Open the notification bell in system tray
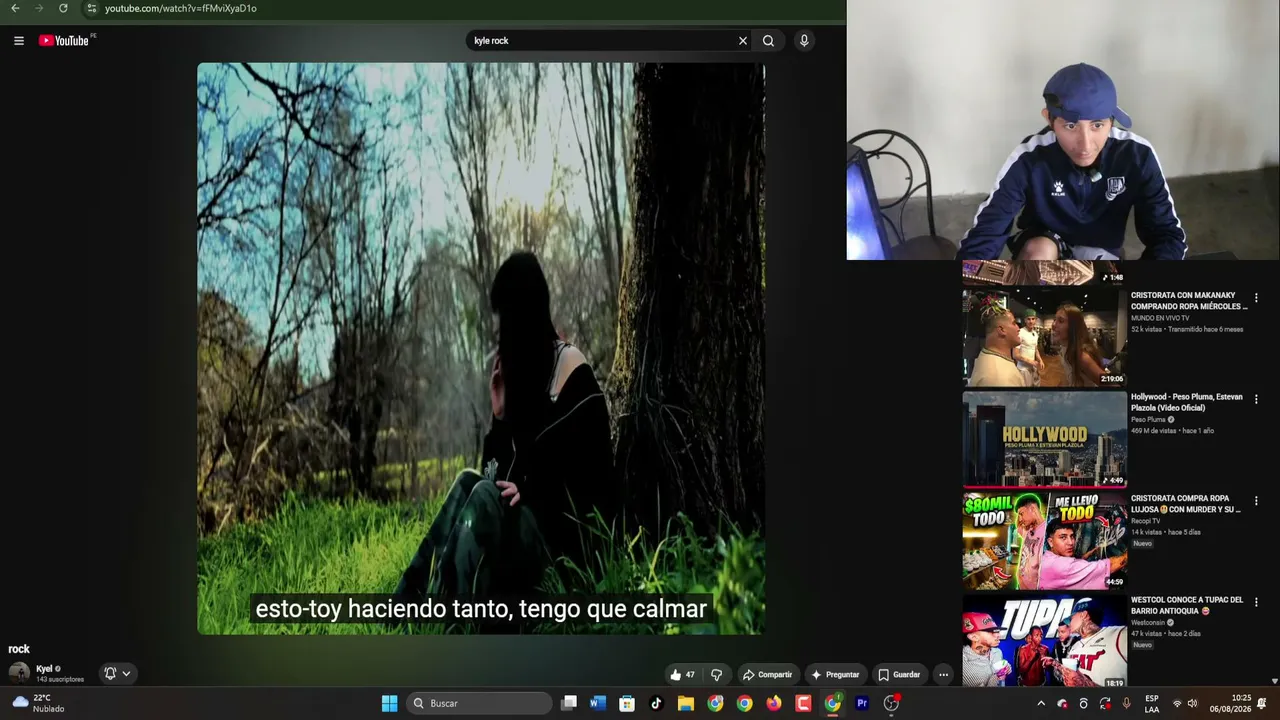The height and width of the screenshot is (720, 1280). pyautogui.click(x=1263, y=704)
